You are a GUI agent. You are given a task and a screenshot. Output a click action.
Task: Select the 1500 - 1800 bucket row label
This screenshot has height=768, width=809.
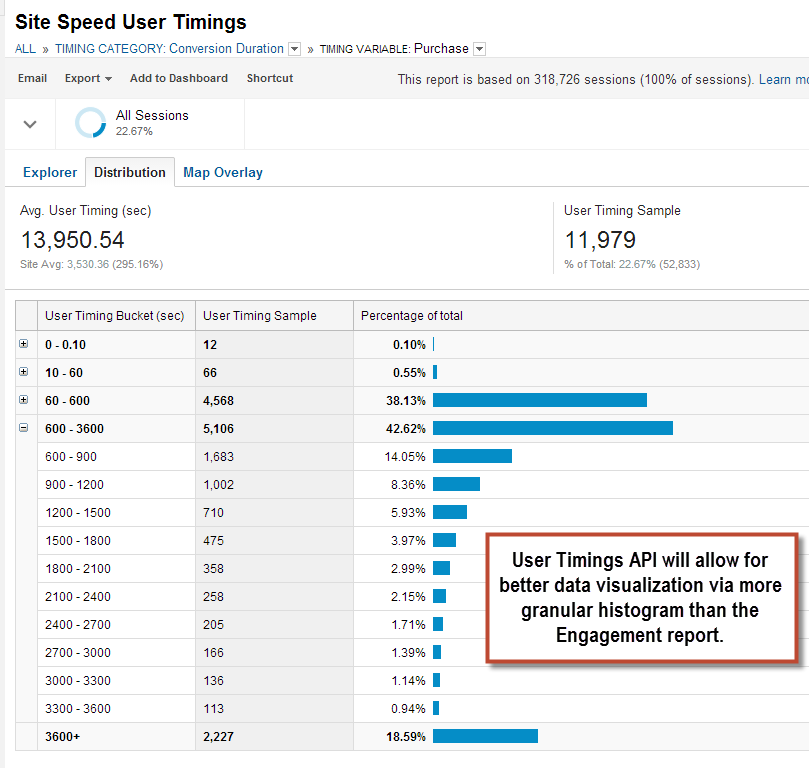(x=78, y=541)
